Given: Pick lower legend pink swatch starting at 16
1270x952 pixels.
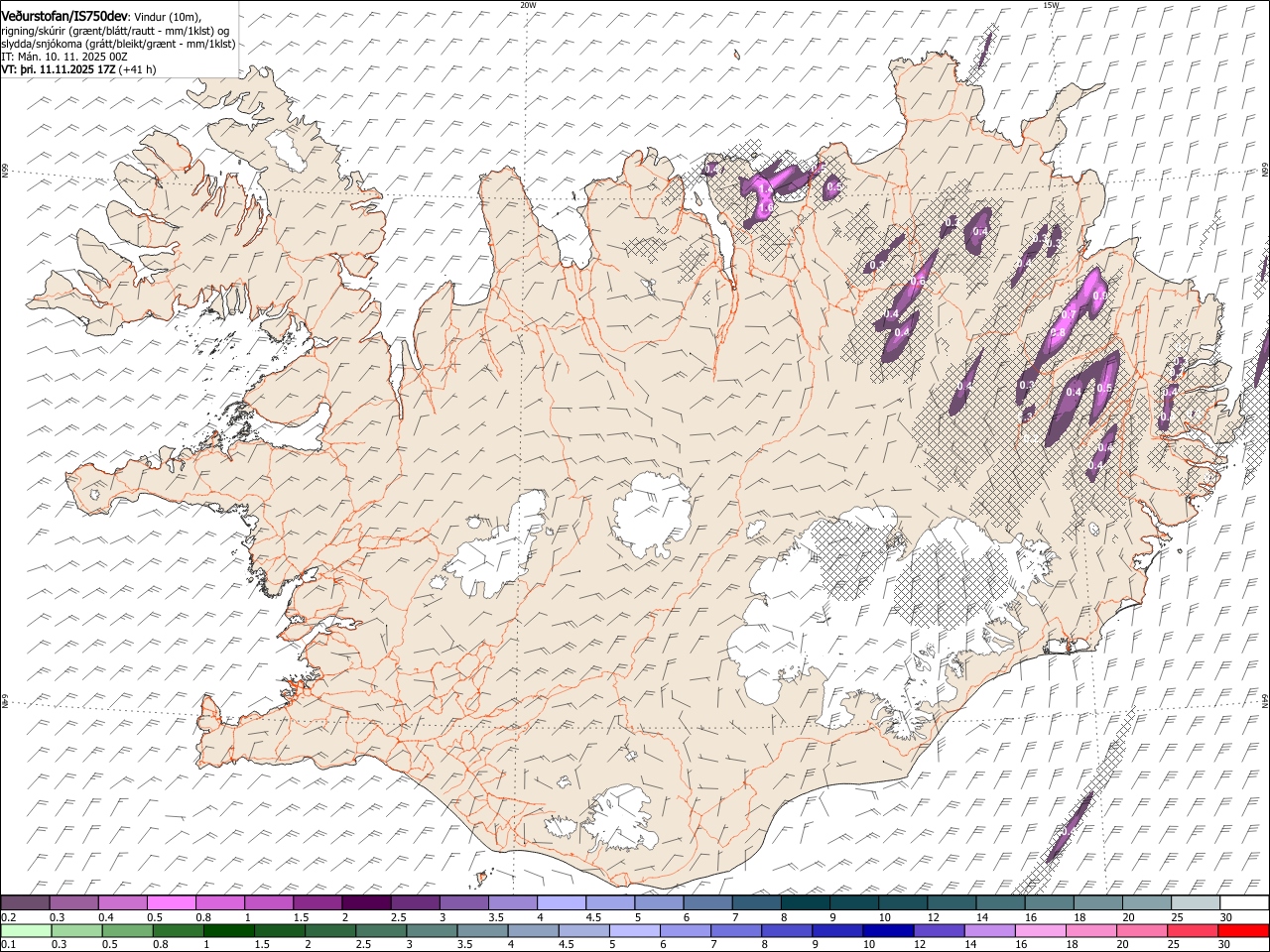Looking at the screenshot, I should tap(1041, 930).
